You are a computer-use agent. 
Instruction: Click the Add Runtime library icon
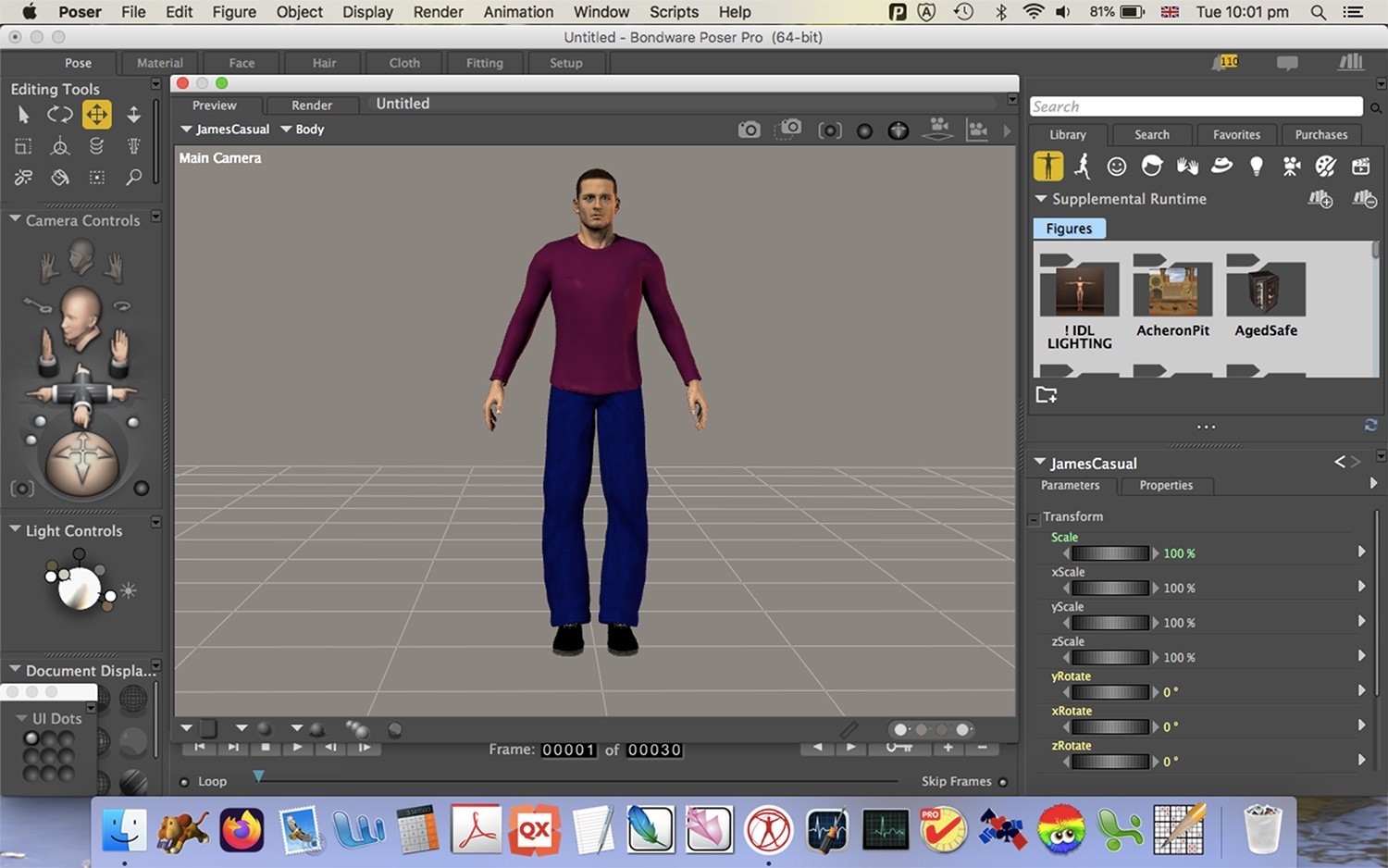click(x=1320, y=199)
